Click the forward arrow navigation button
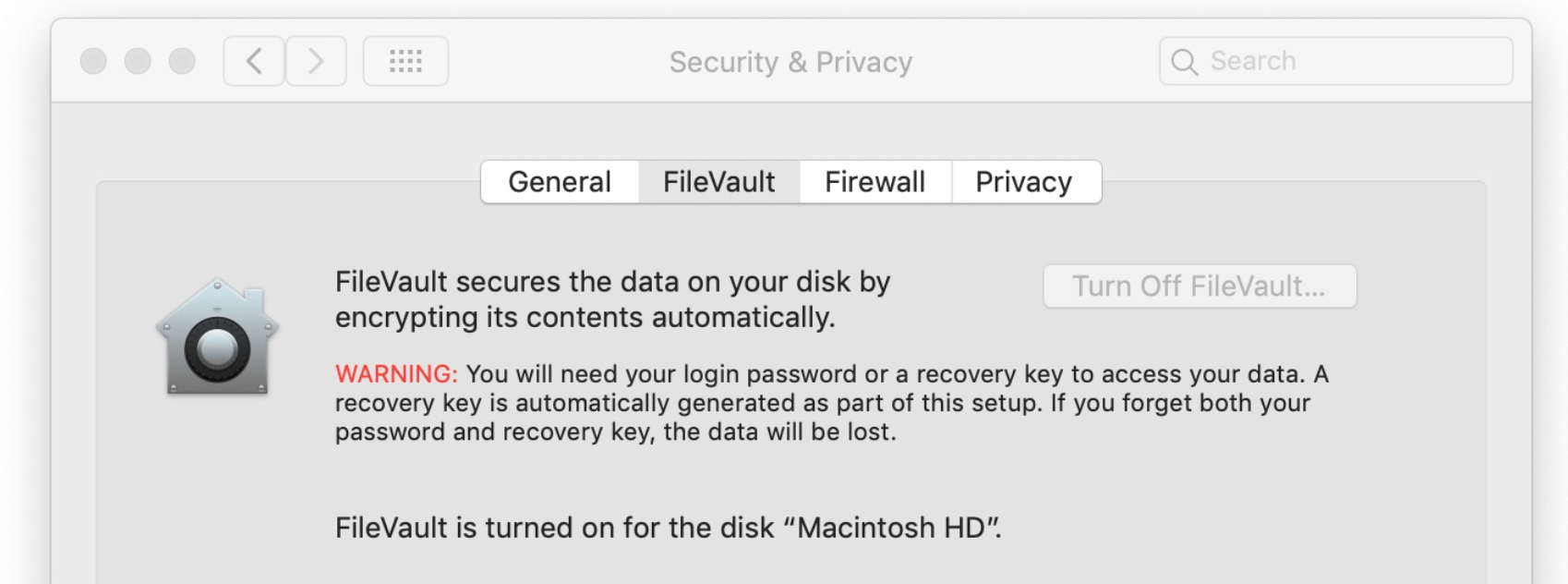Screen dimensions: 1568x584 (x=316, y=61)
